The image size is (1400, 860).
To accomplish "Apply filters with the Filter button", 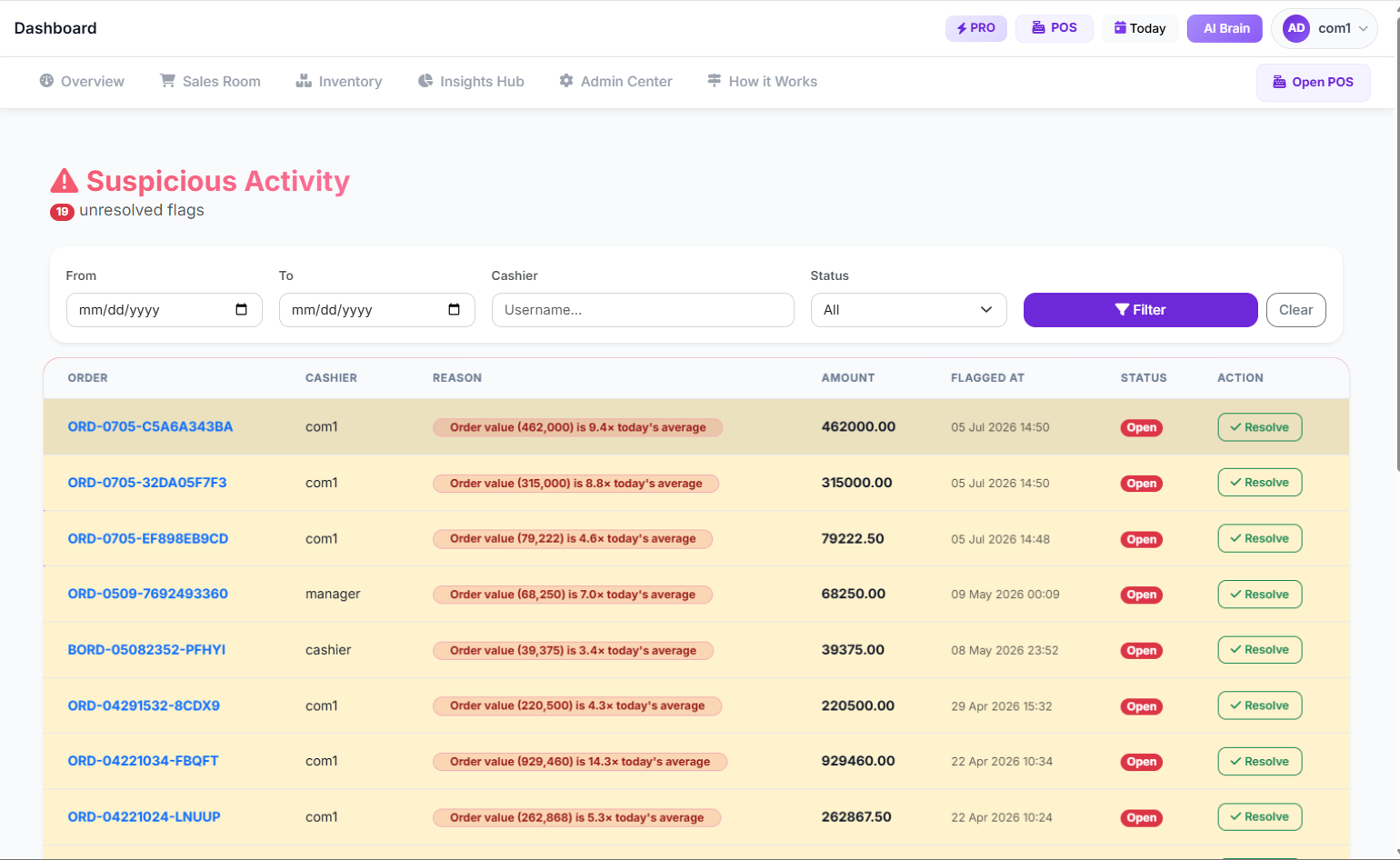I will tap(1140, 310).
